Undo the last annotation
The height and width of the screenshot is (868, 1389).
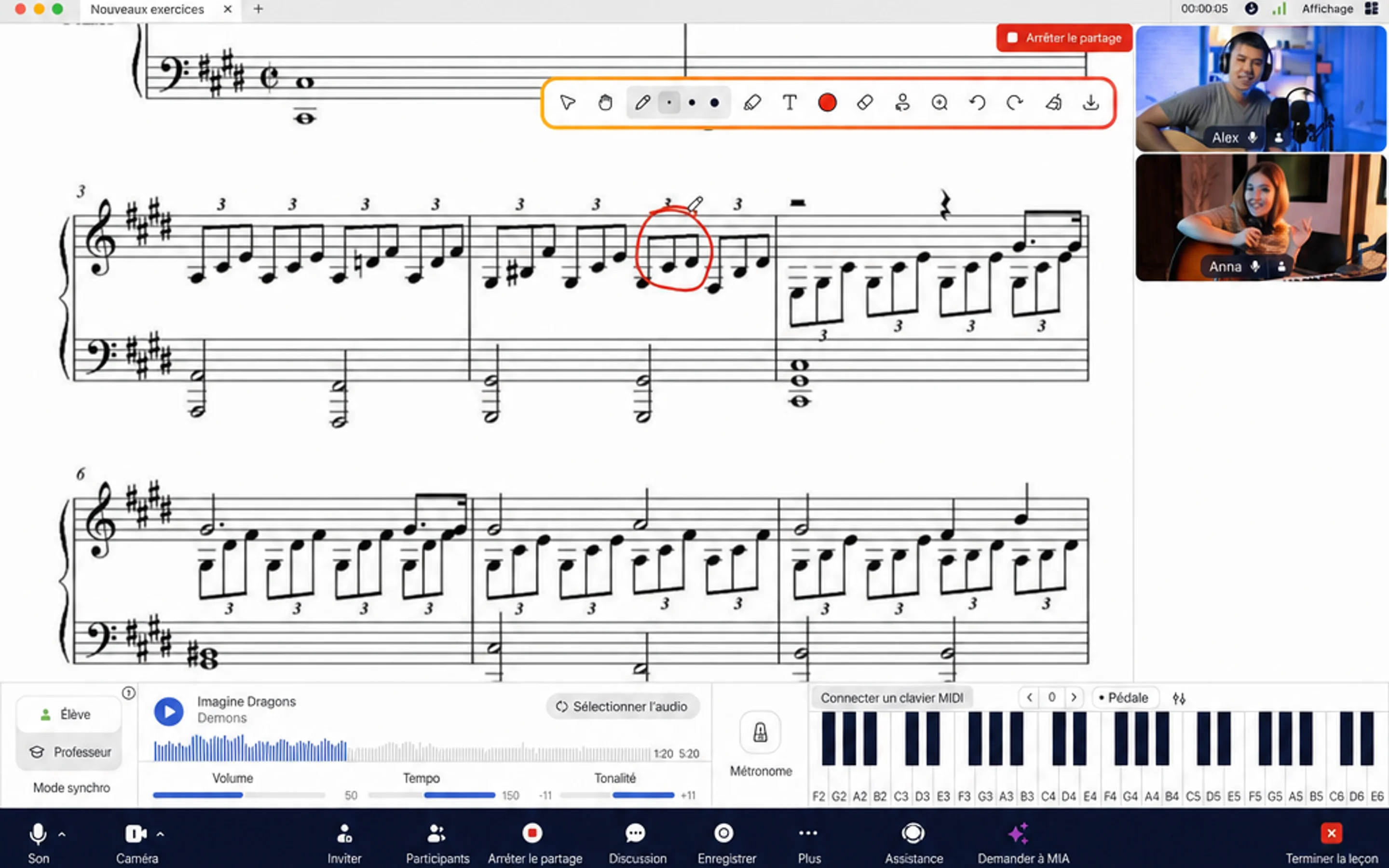tap(978, 103)
